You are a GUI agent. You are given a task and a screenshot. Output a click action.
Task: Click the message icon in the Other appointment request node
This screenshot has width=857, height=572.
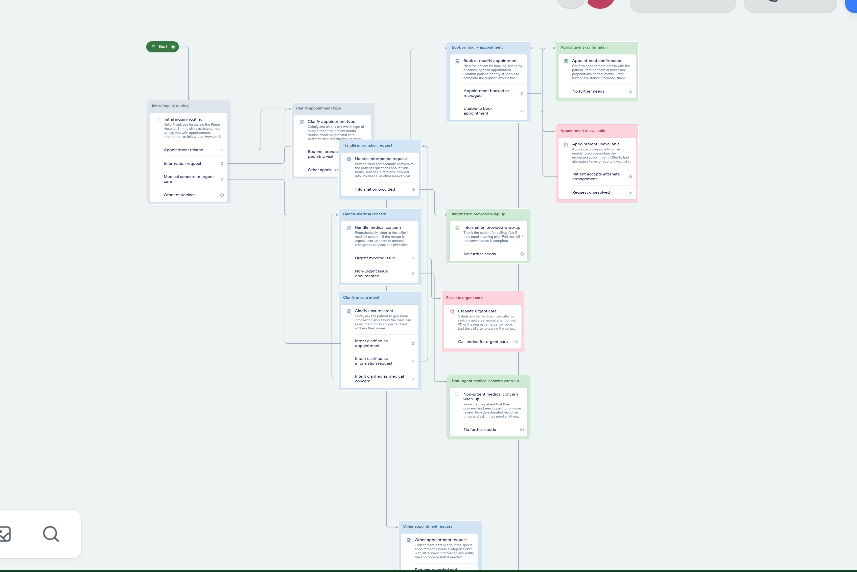point(408,540)
